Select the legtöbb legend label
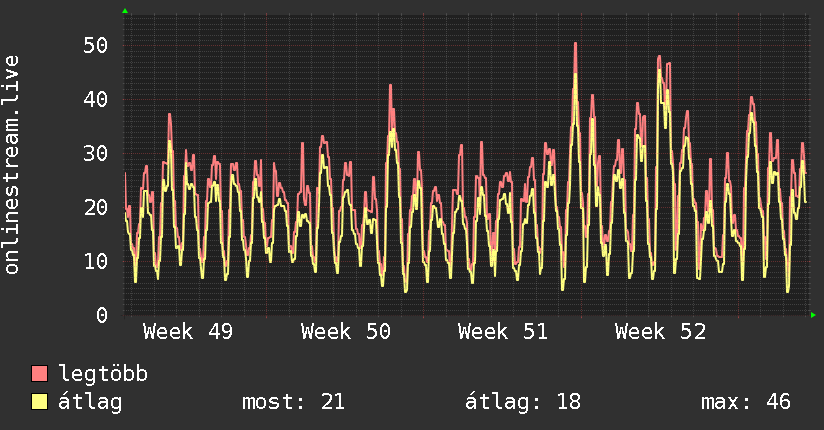Screen dimensions: 824x430 (x=103, y=375)
